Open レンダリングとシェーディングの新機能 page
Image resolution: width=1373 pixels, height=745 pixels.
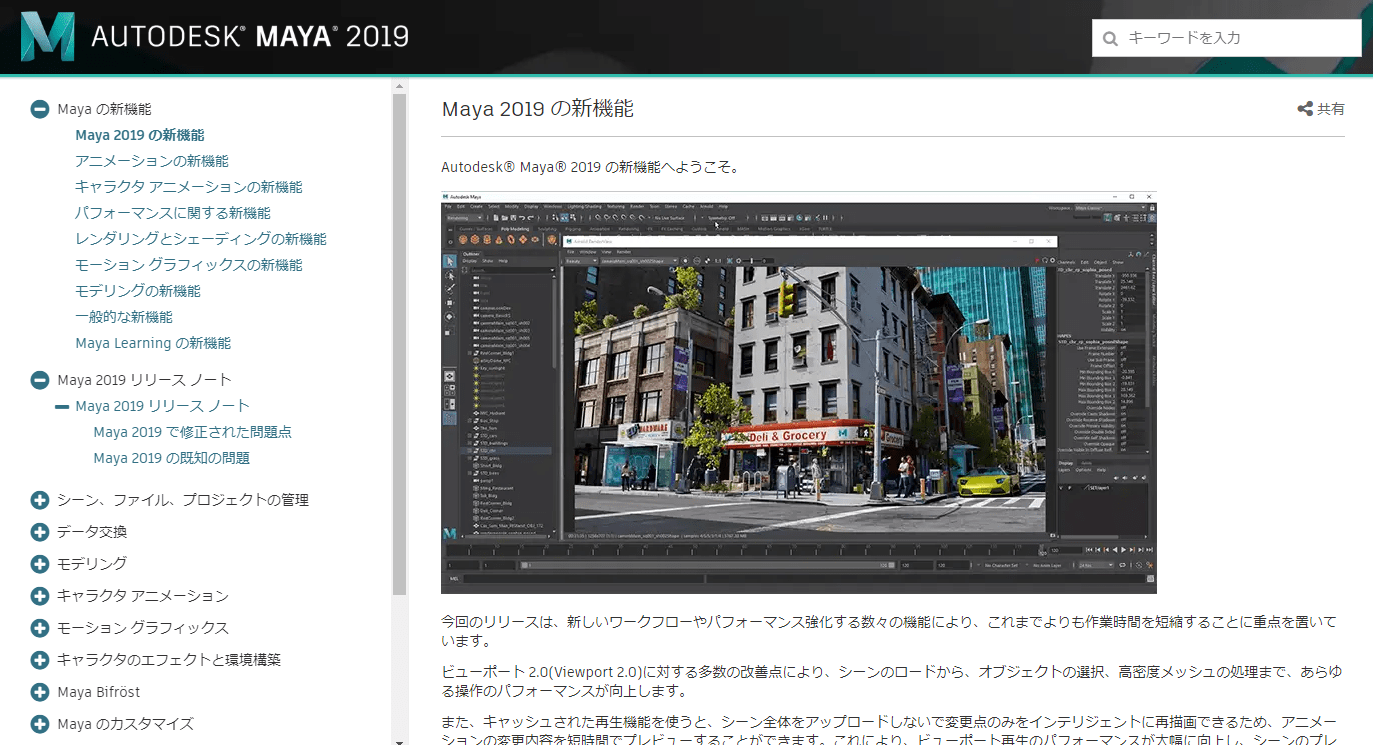(x=201, y=239)
